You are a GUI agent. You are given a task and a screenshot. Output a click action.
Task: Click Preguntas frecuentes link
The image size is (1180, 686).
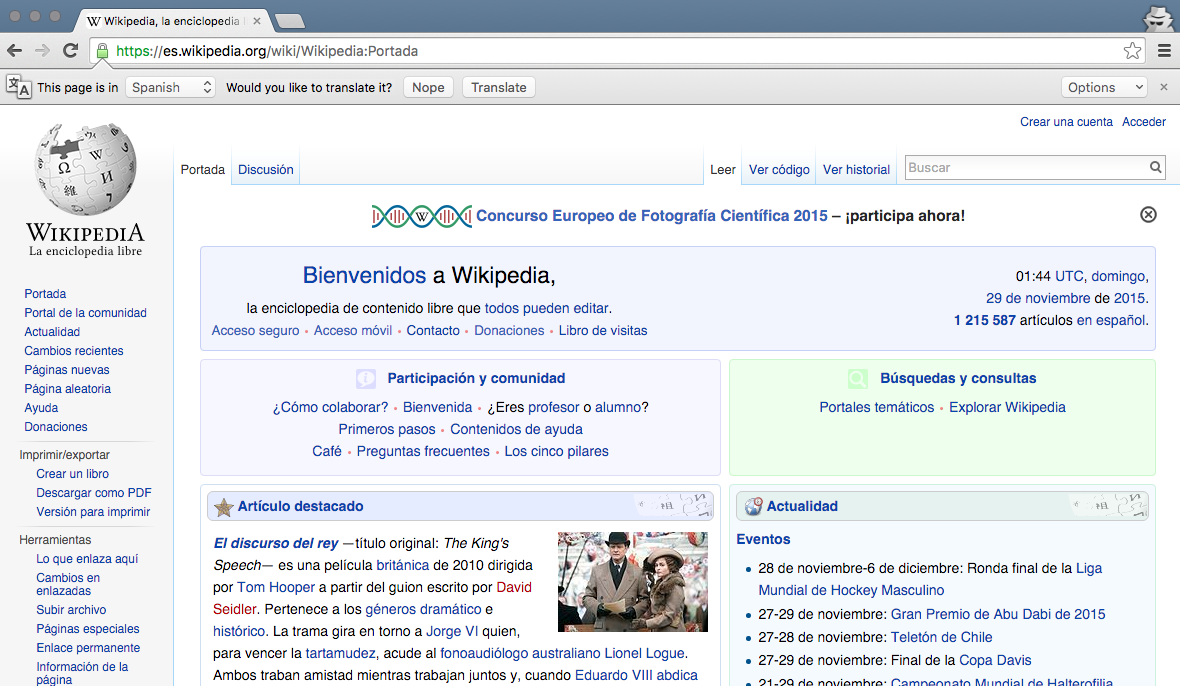(423, 451)
